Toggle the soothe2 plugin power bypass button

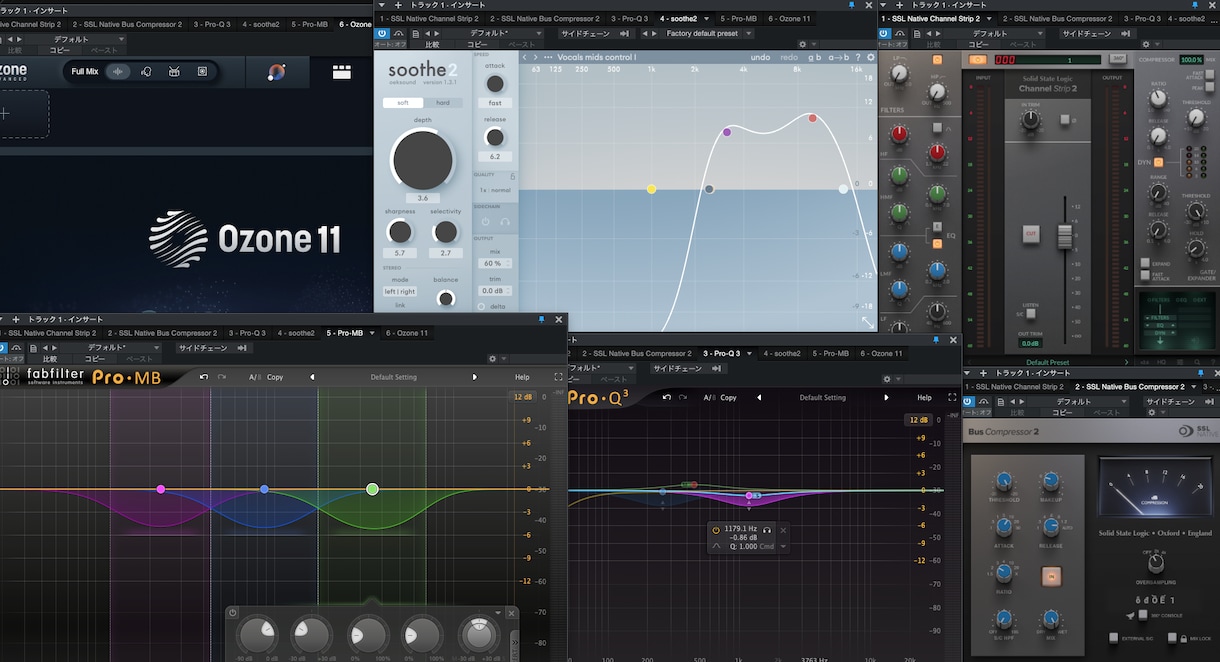pyautogui.click(x=381, y=33)
